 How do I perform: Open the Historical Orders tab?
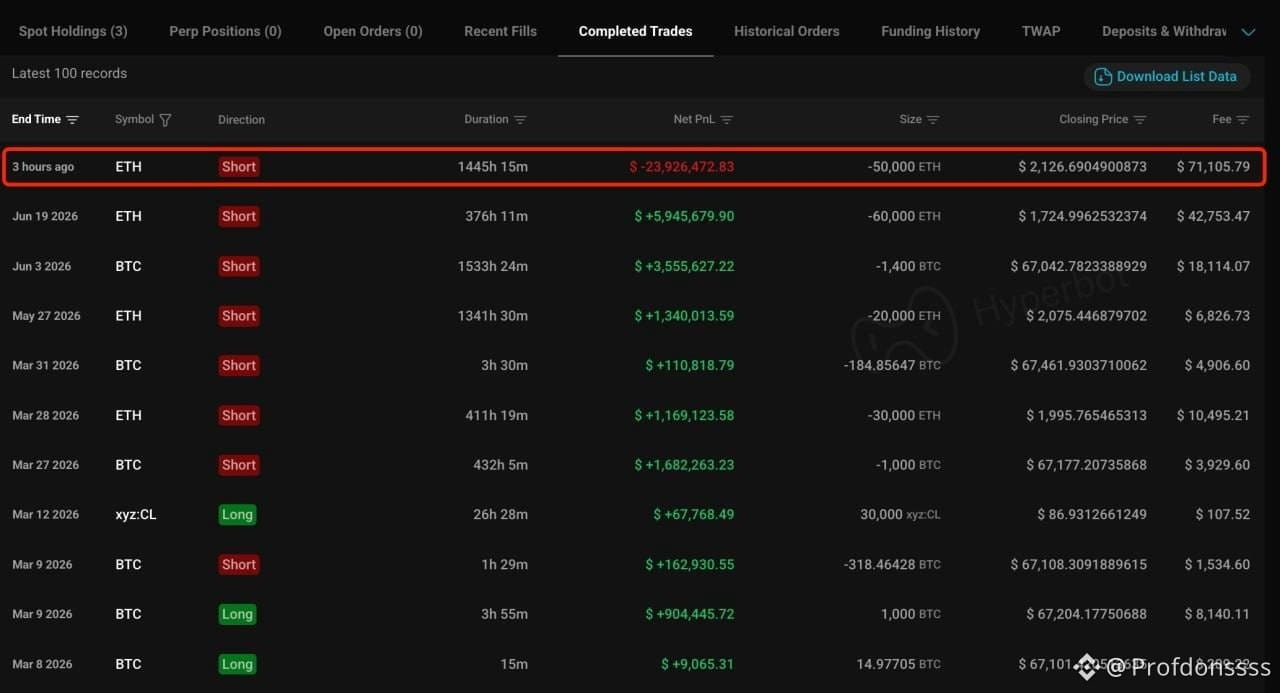coord(786,31)
